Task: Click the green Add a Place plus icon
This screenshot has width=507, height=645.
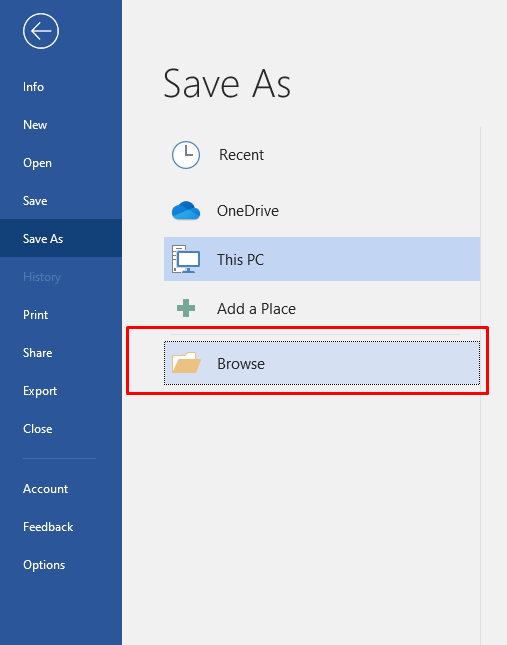Action: (186, 308)
